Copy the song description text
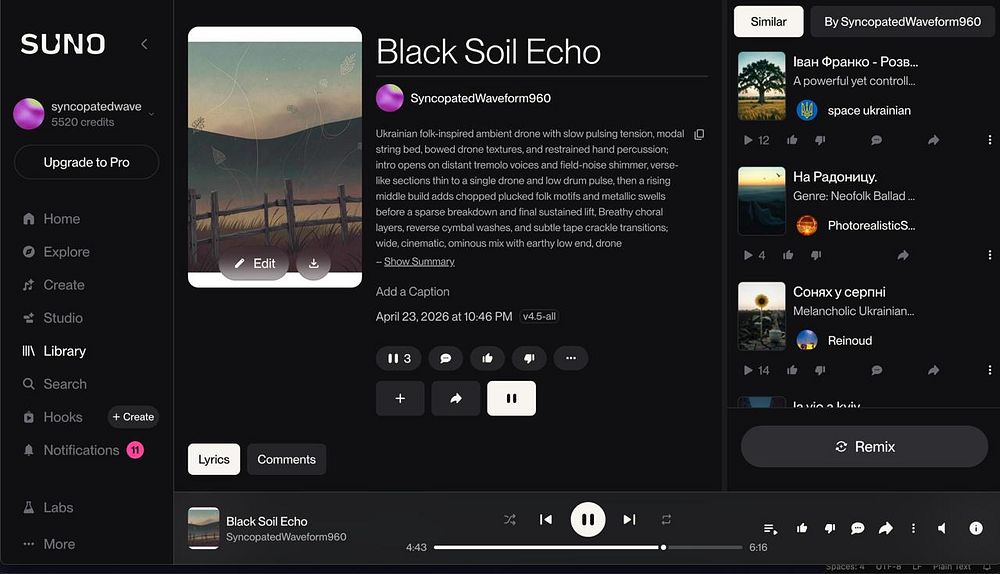Viewport: 1000px width, 574px height. click(x=699, y=135)
